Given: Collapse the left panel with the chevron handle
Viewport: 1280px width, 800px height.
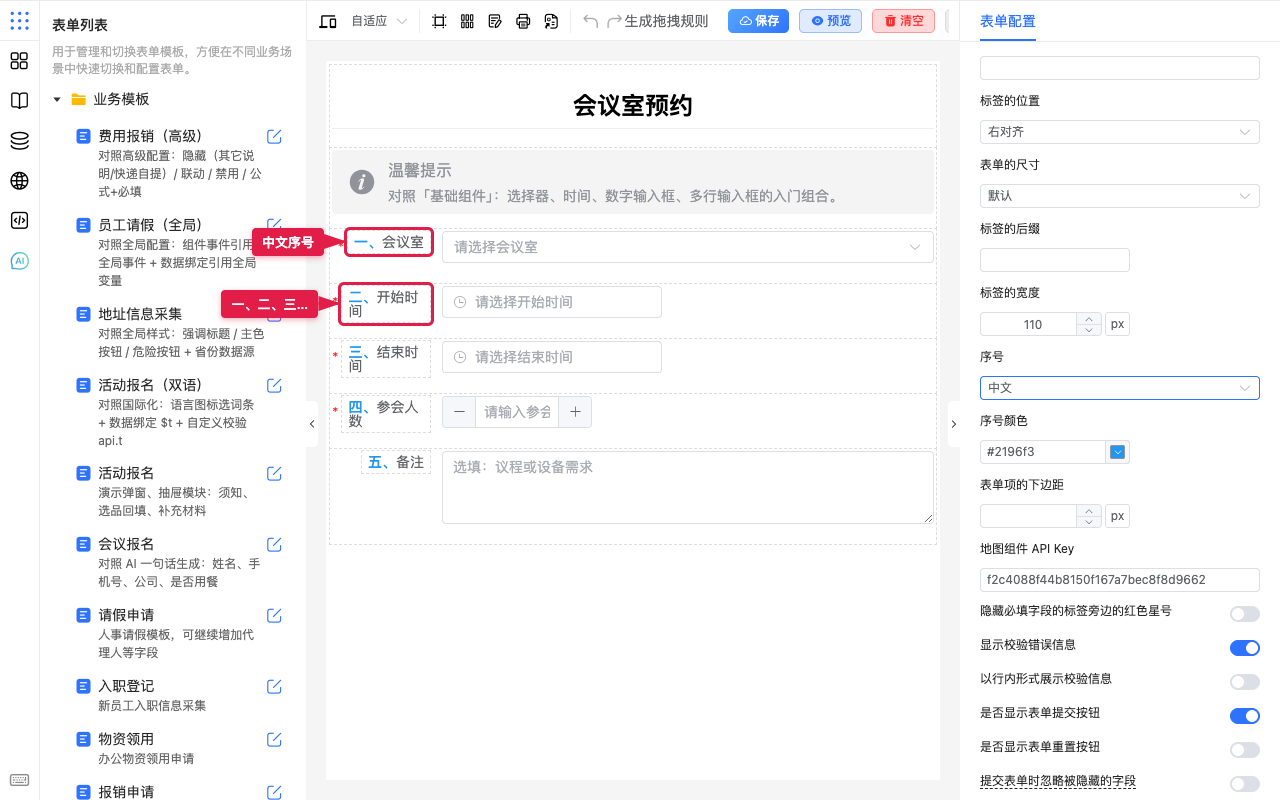Looking at the screenshot, I should (312, 424).
